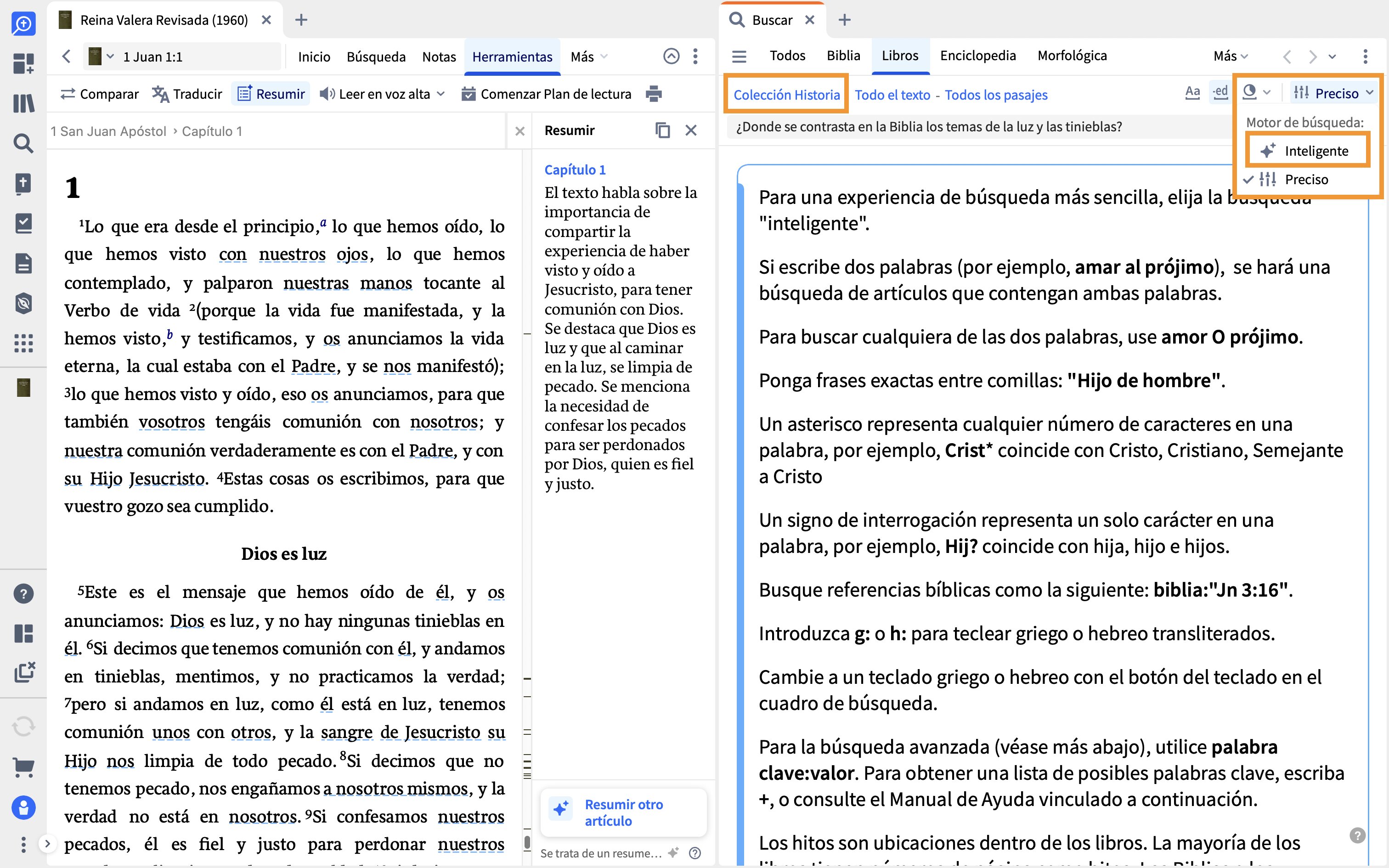Select the Biblia search tab
Image resolution: width=1389 pixels, height=868 pixels.
pos(843,56)
